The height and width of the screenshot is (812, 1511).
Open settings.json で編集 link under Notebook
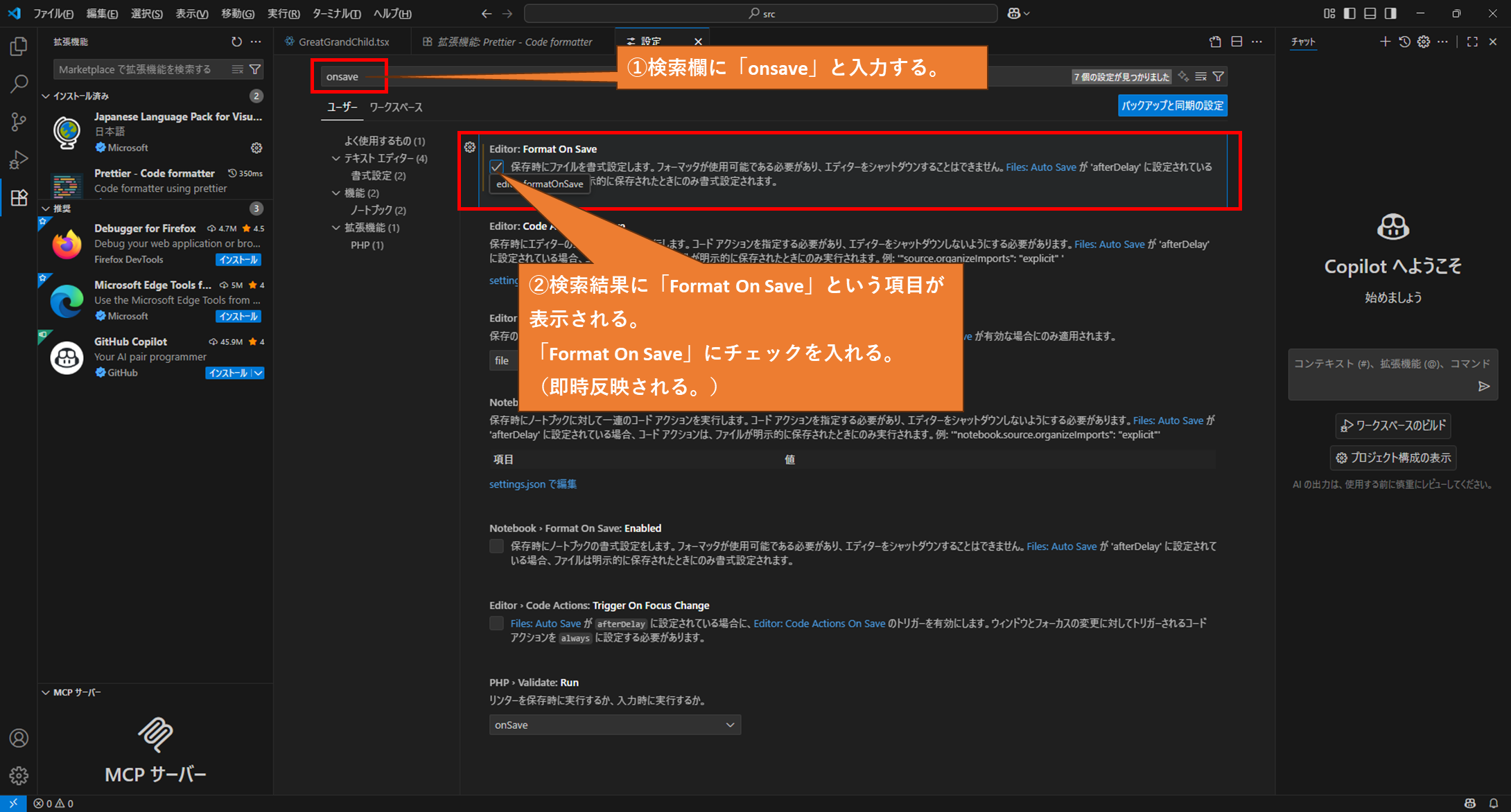click(x=533, y=484)
